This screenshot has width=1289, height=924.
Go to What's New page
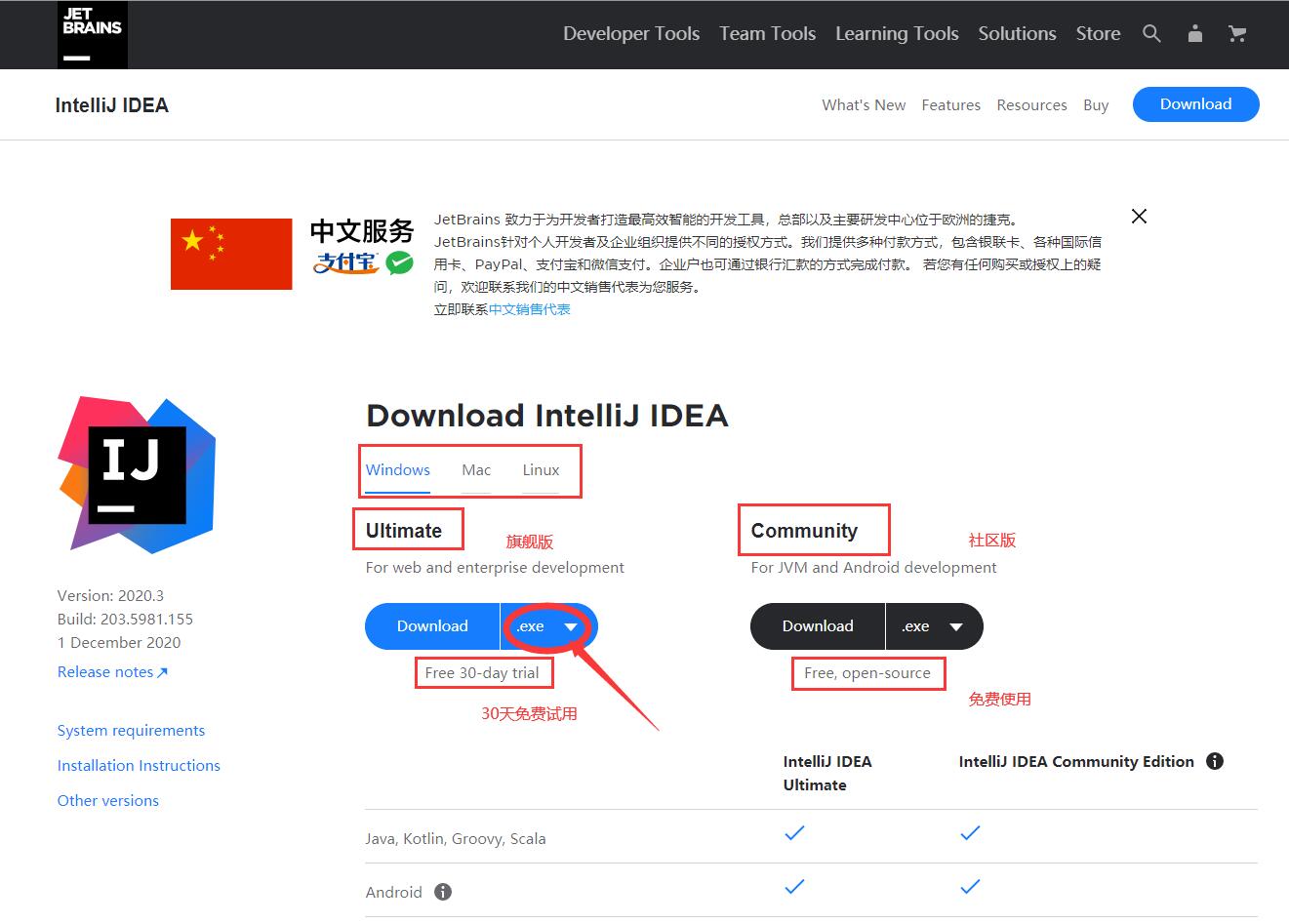coord(864,105)
